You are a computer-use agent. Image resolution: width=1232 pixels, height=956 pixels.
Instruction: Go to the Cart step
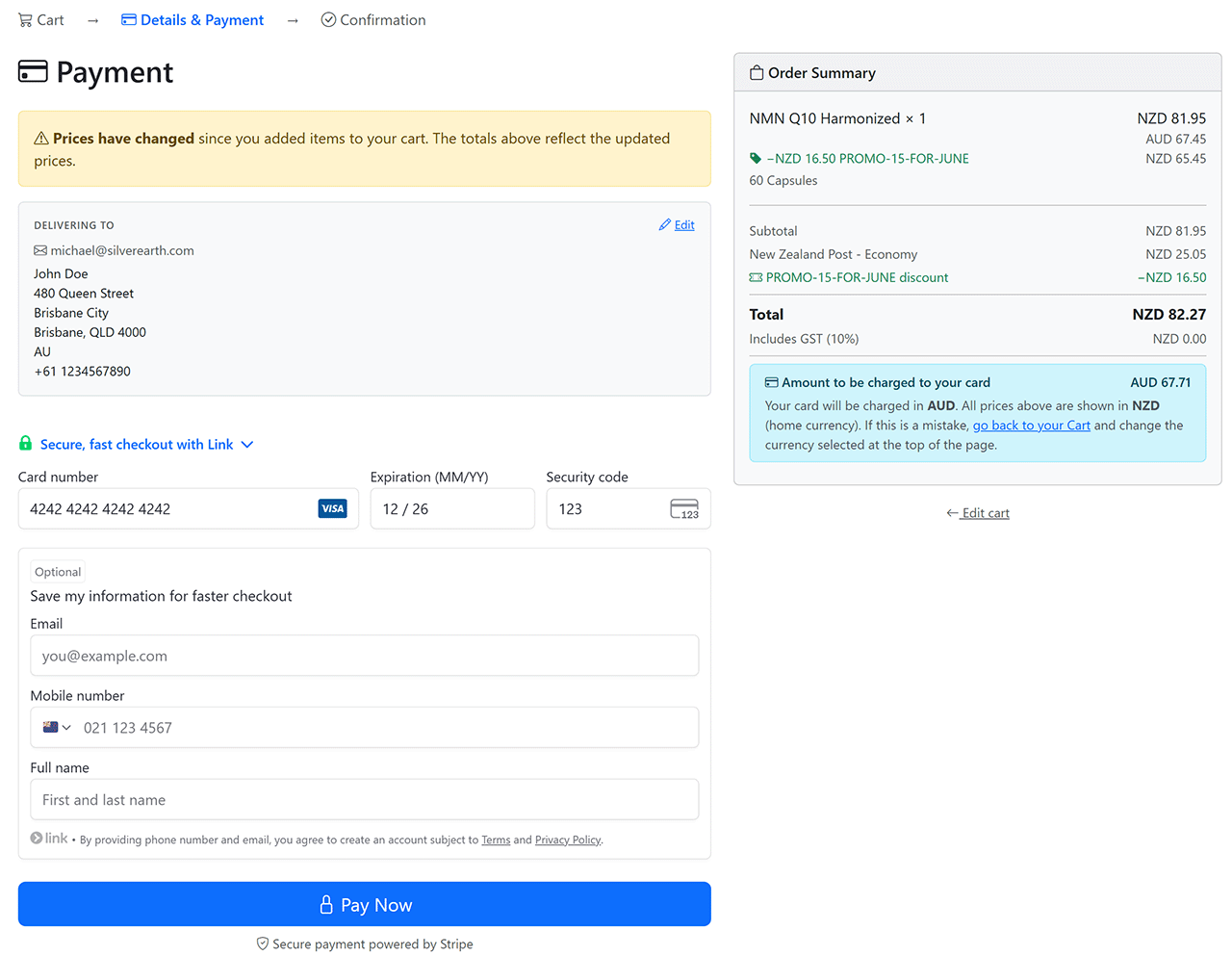[41, 20]
